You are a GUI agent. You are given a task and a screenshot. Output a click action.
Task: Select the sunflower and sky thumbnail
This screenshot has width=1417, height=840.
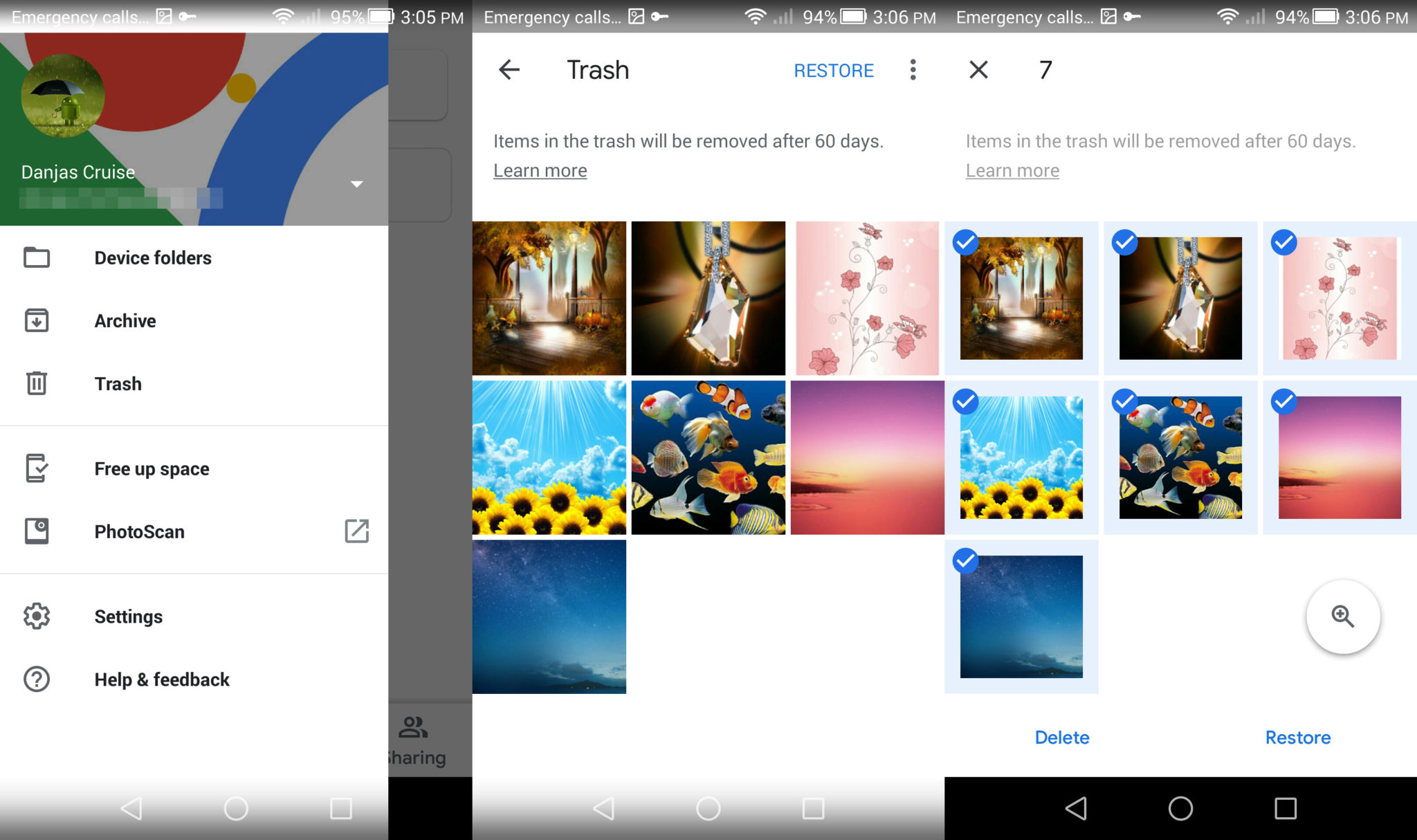pos(550,457)
